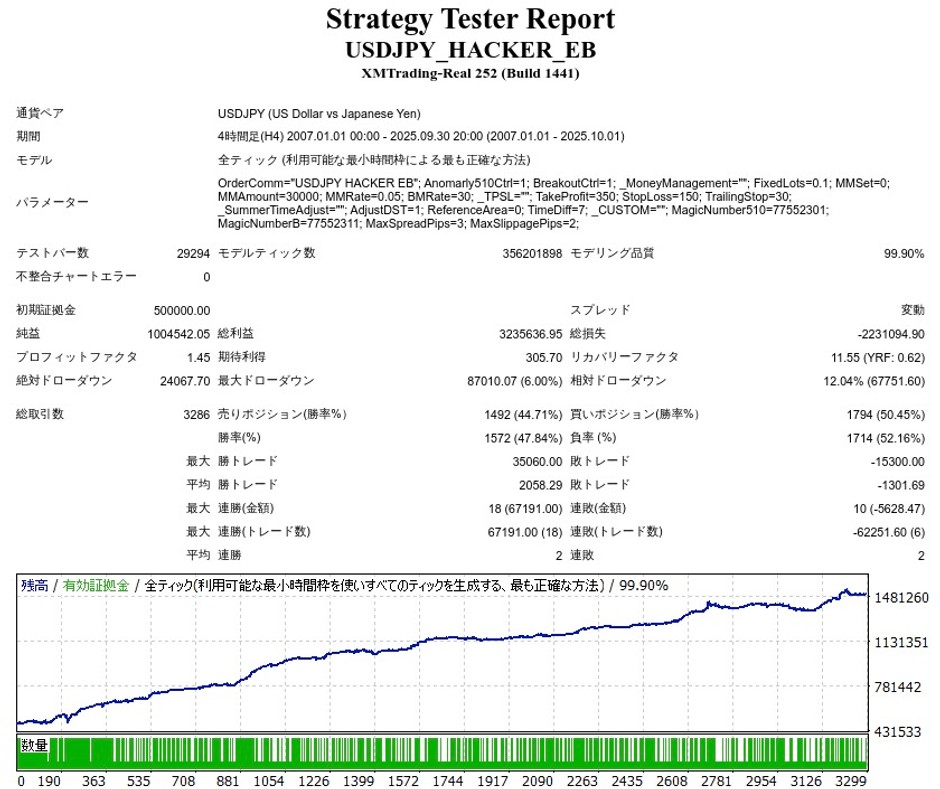
Task: Click the 431533 y-axis label
Action: [901, 732]
